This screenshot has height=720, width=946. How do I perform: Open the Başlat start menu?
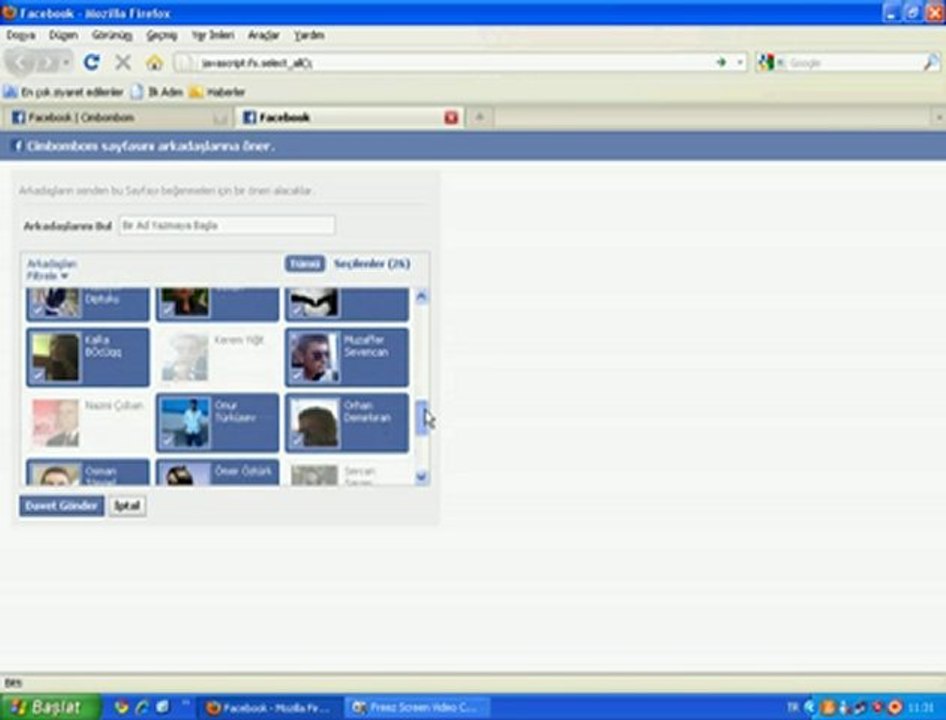click(50, 707)
